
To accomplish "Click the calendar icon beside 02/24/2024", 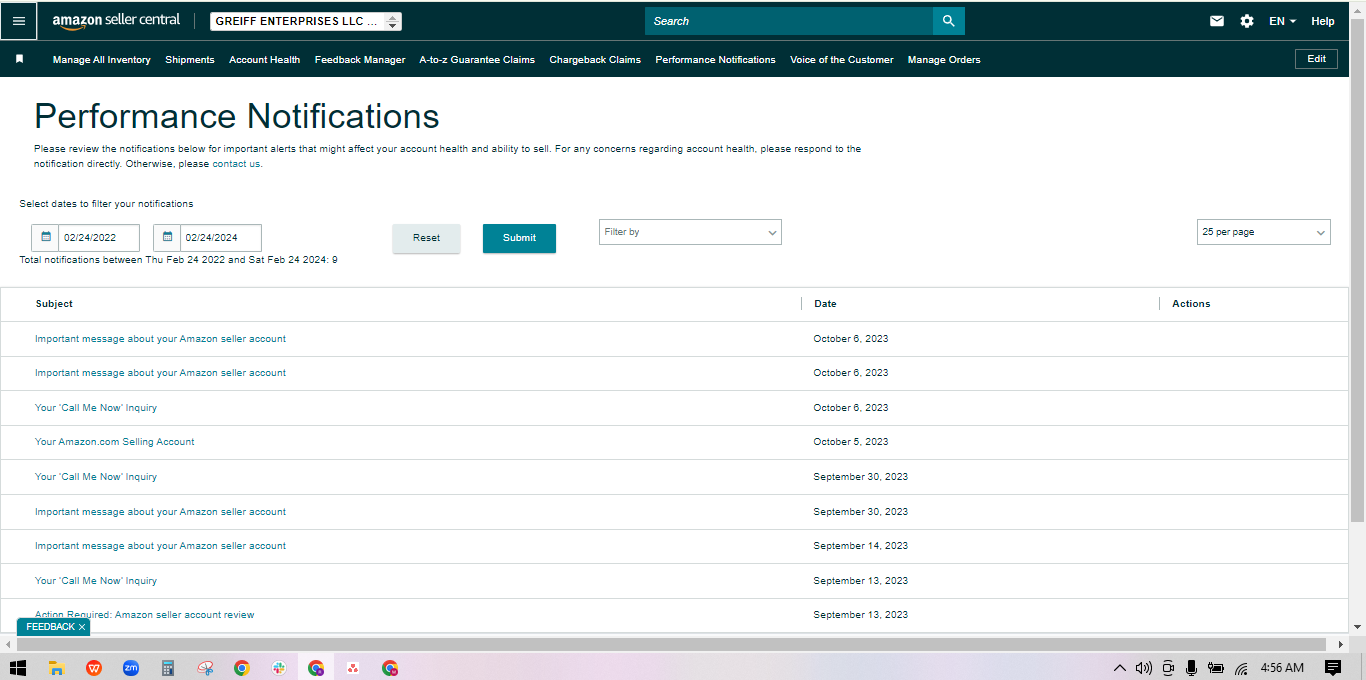I will coord(167,238).
